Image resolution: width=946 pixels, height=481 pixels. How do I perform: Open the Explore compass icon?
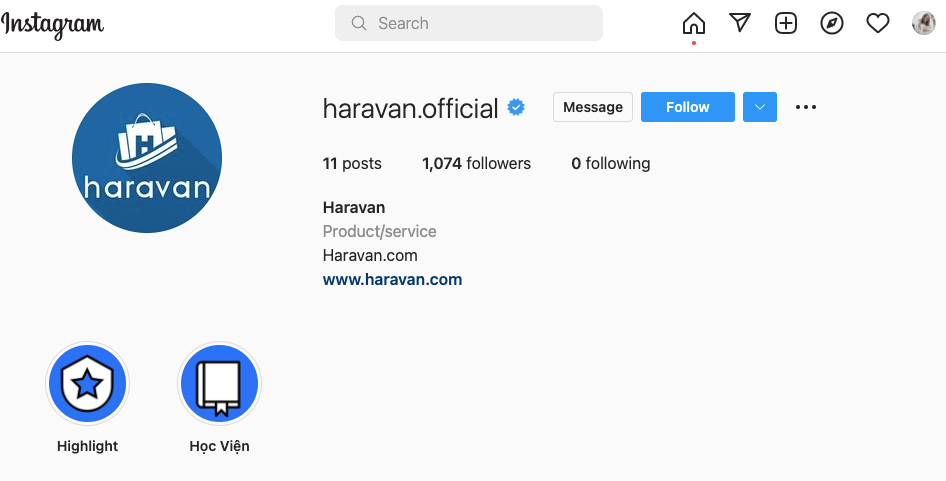click(x=832, y=23)
